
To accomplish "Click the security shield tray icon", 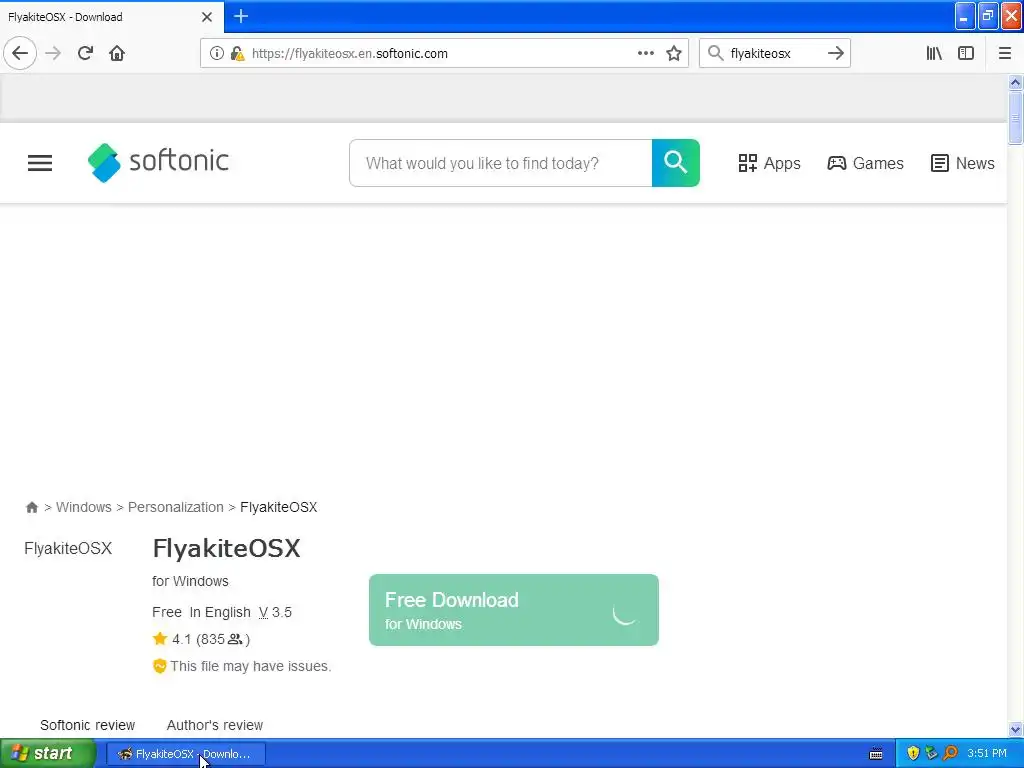I will tap(913, 754).
